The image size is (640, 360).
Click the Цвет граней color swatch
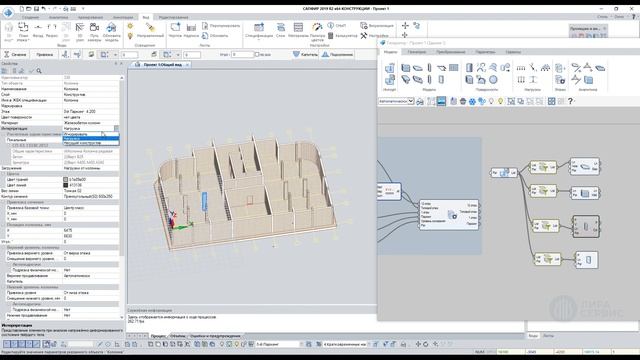[x=66, y=180]
